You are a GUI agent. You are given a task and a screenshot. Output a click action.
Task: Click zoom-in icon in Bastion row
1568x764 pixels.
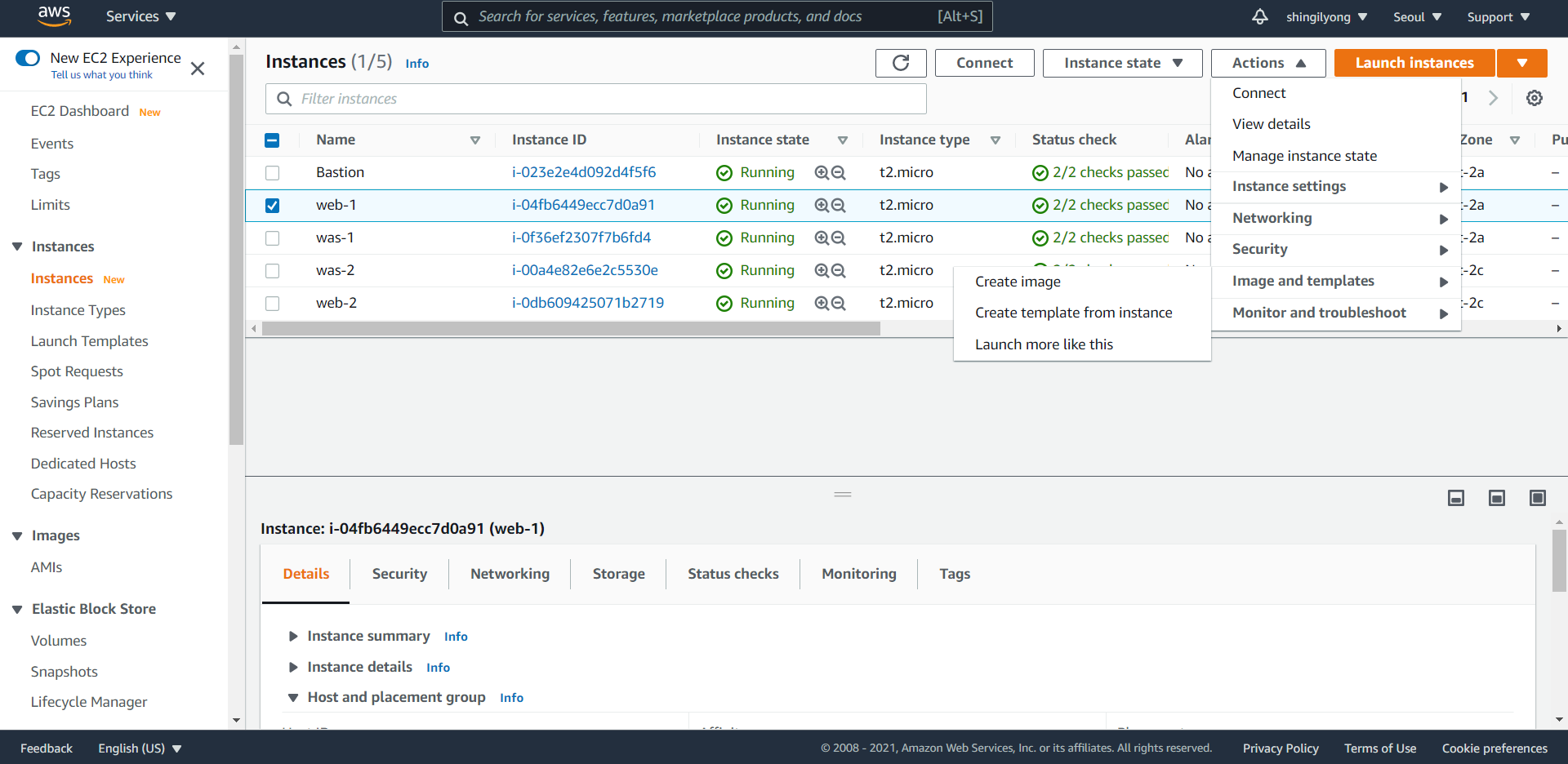pyautogui.click(x=822, y=172)
